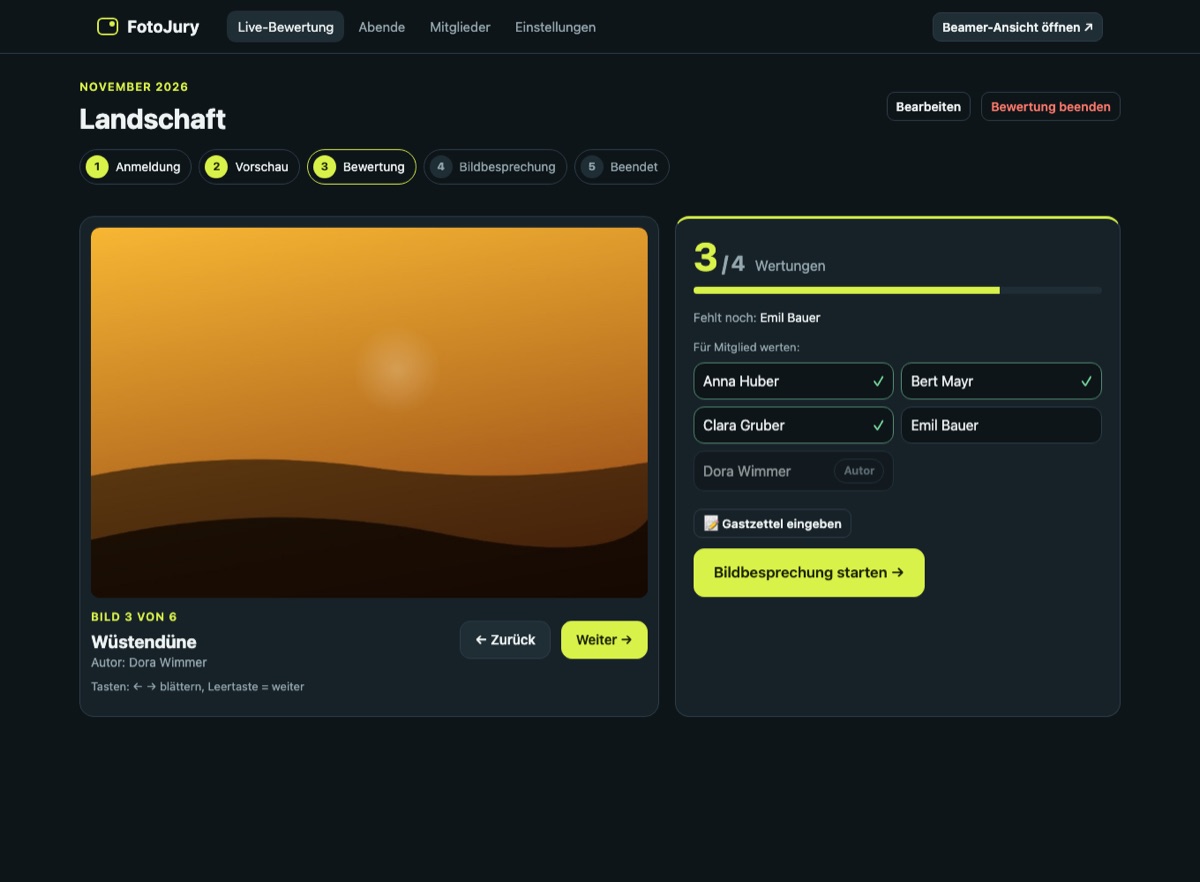Click the FotoJury camera logo icon
Viewport: 1200px width, 882px height.
[x=107, y=27]
